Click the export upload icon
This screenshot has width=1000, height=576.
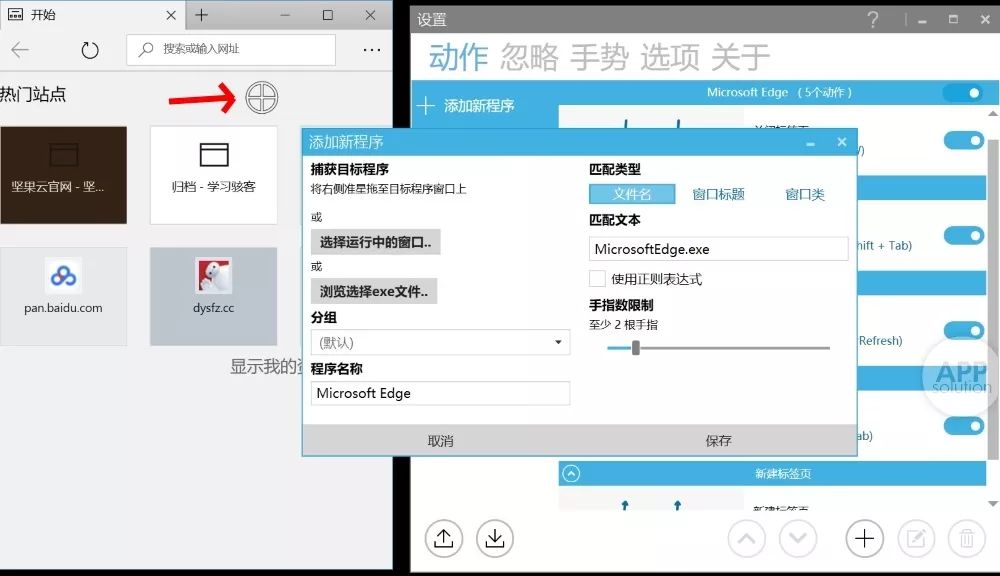[444, 538]
